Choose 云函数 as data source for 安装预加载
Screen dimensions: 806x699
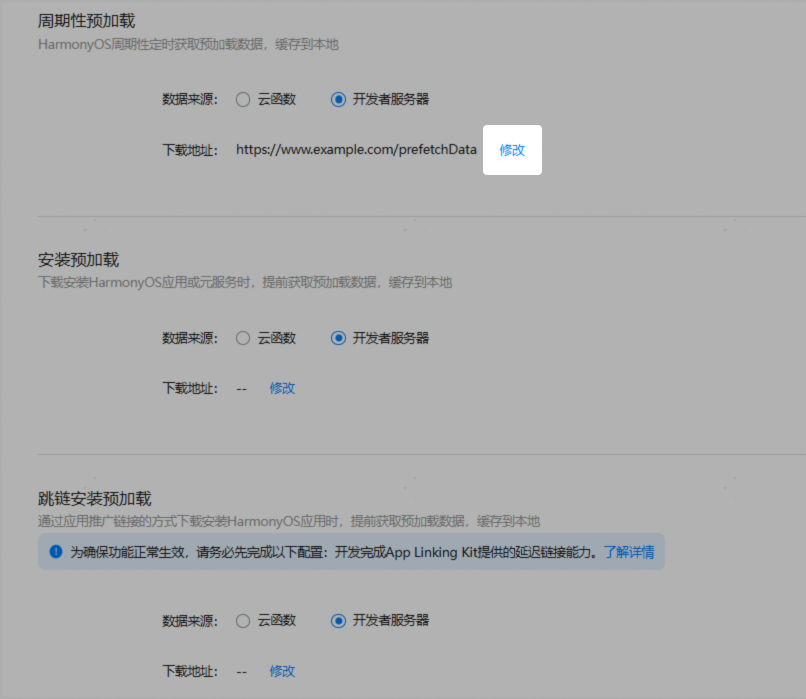(243, 338)
